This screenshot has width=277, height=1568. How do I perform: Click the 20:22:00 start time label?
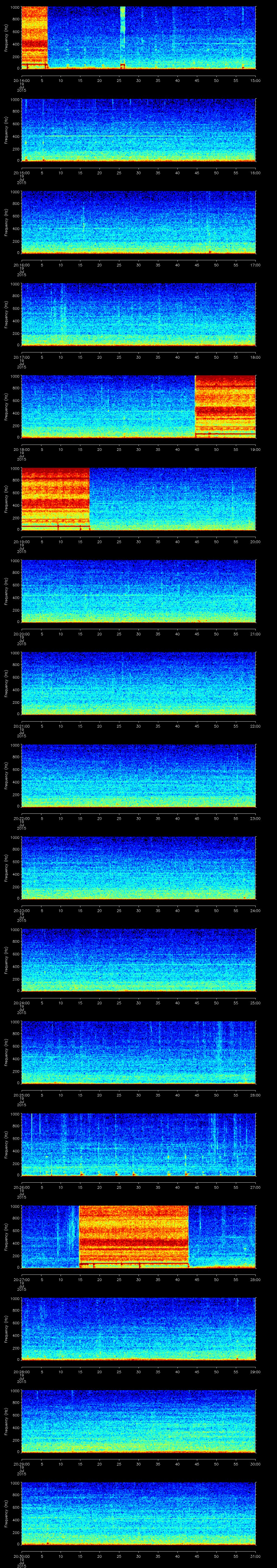tap(21, 818)
